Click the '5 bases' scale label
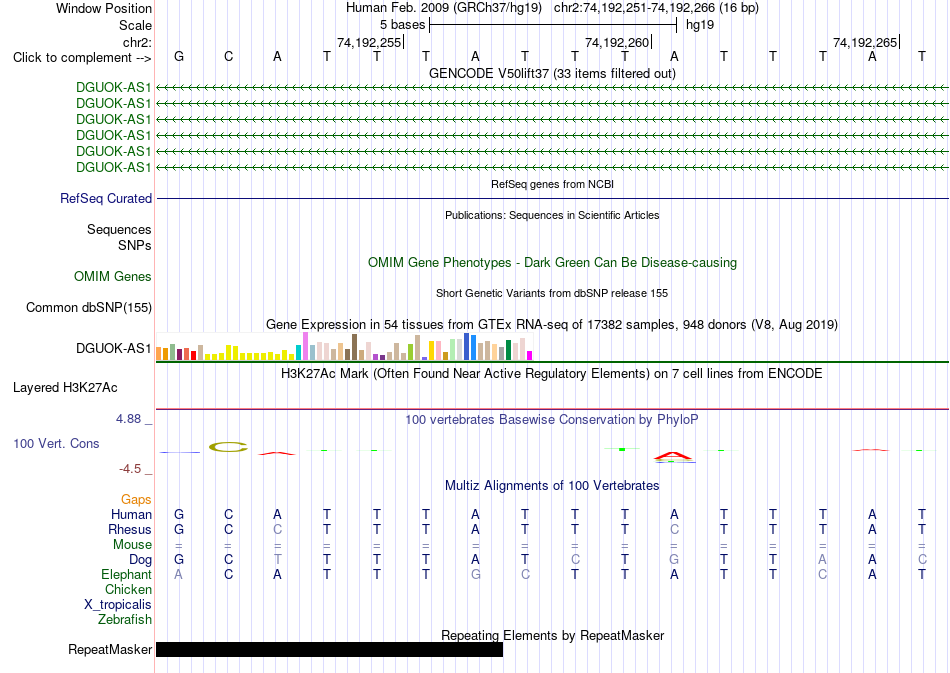Viewport: 950px width, 673px height. pyautogui.click(x=402, y=25)
